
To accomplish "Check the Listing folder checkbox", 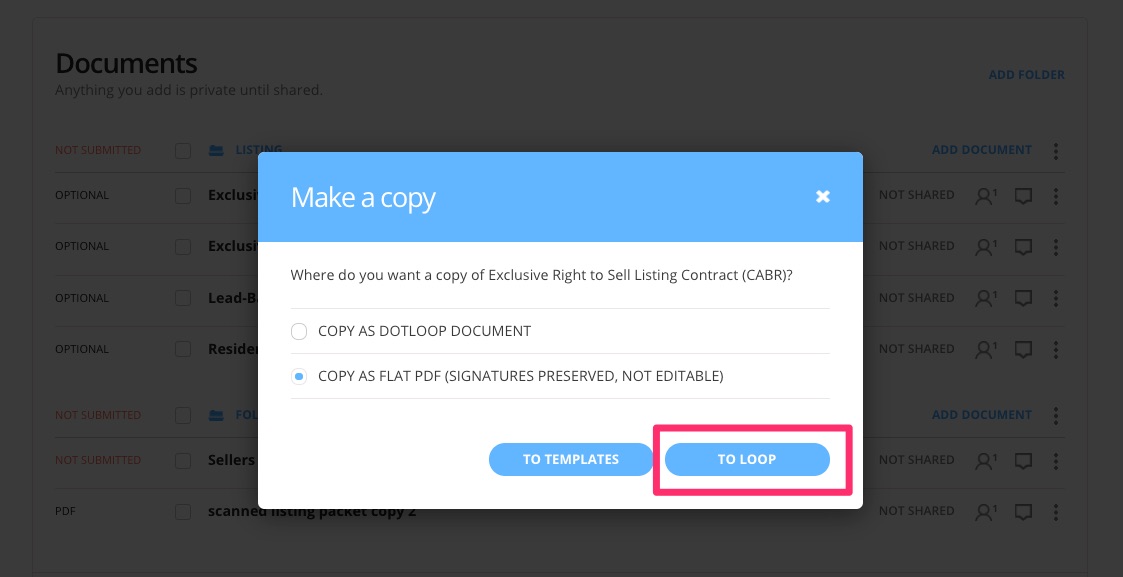I will coord(183,150).
